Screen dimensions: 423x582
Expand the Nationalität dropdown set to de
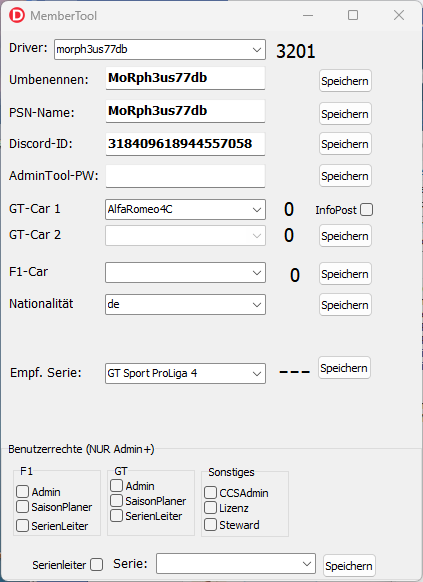[185, 304]
